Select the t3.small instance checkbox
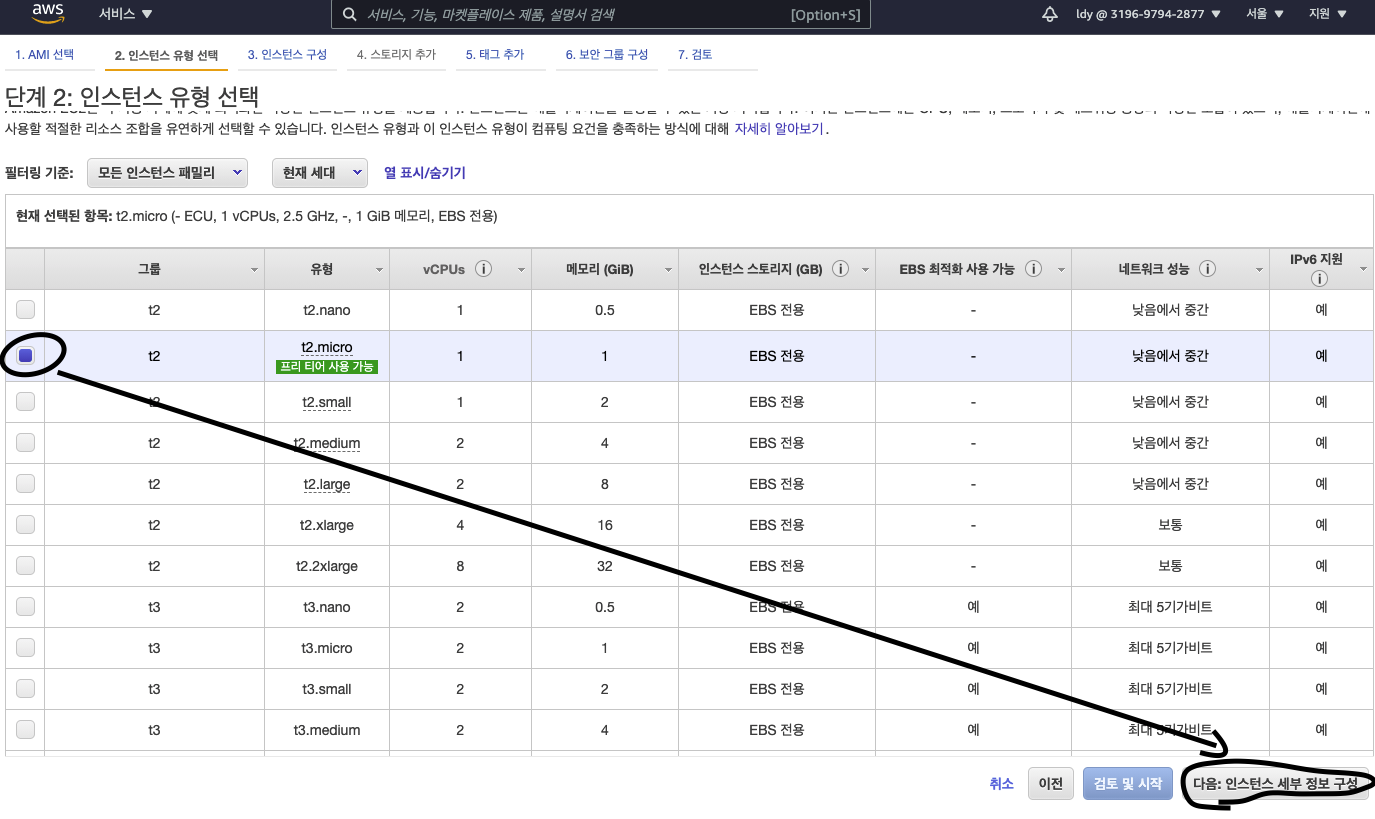Screen dimensions: 1375x819 pyautogui.click(x=26, y=688)
